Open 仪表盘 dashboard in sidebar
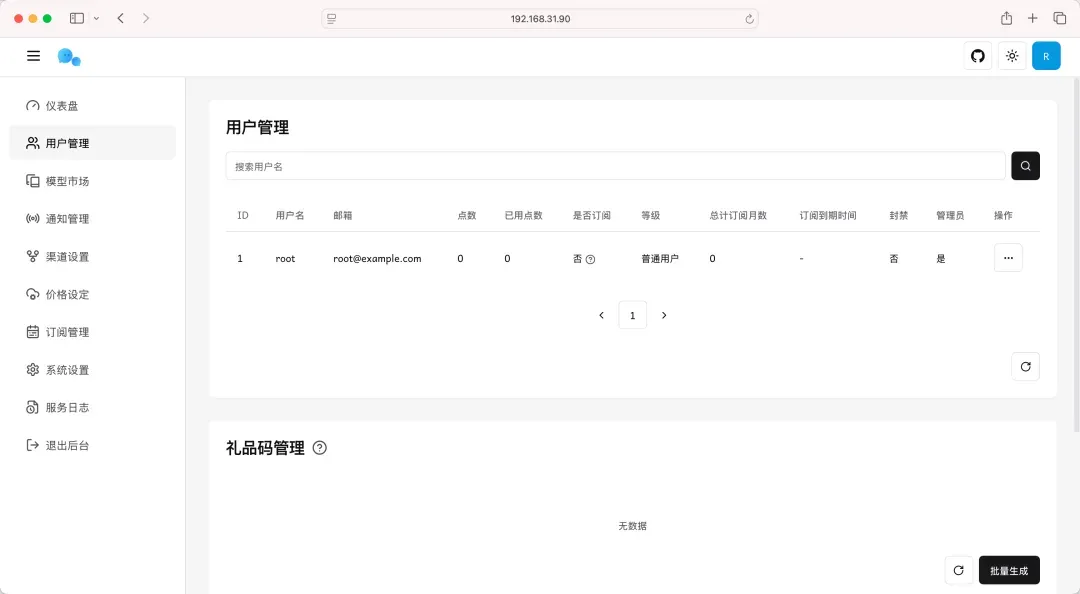 coord(92,105)
